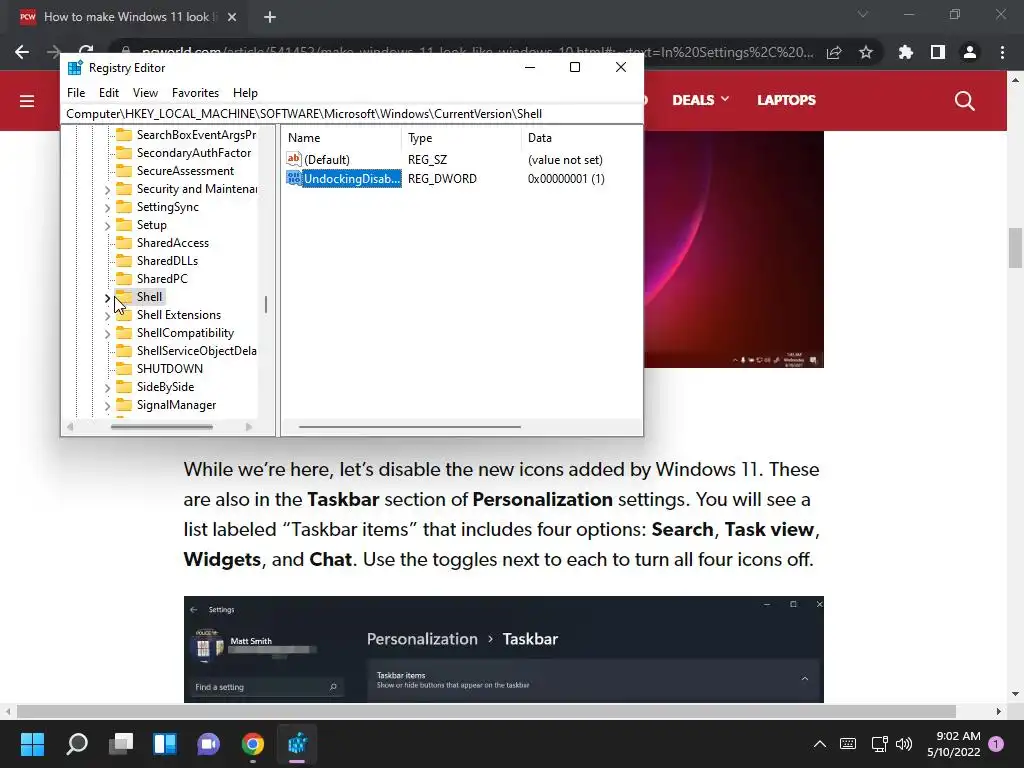The image size is (1024, 768).
Task: Click the Personalization Taskbar settings screenshot
Action: pyautogui.click(x=504, y=649)
